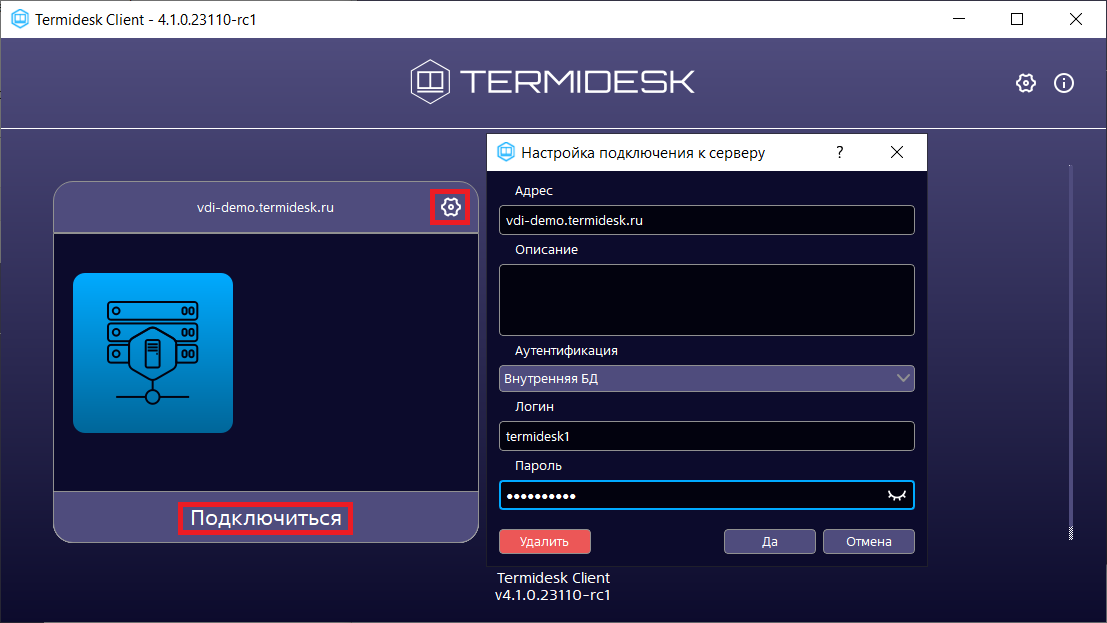
Task: Click the Пароль password field
Action: click(x=690, y=496)
